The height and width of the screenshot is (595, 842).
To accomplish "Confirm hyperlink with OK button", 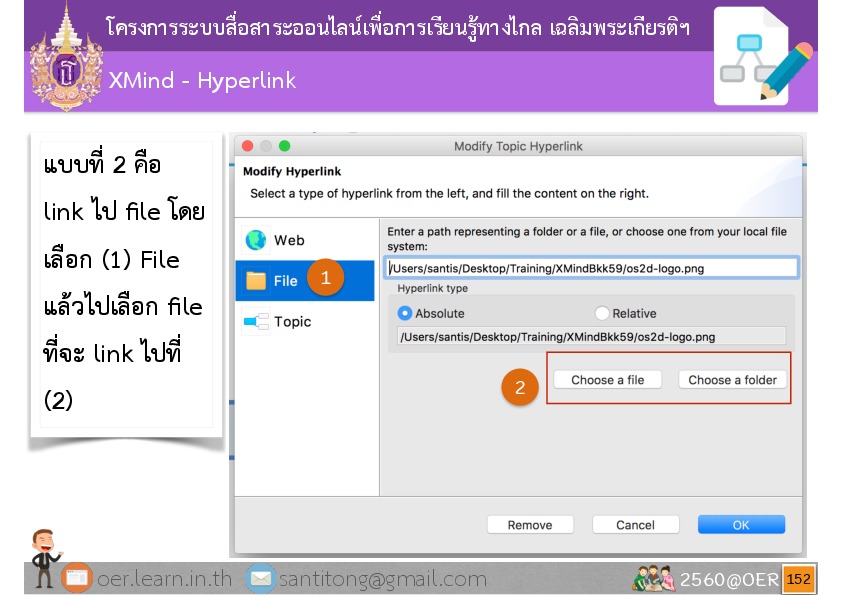I will pos(741,525).
